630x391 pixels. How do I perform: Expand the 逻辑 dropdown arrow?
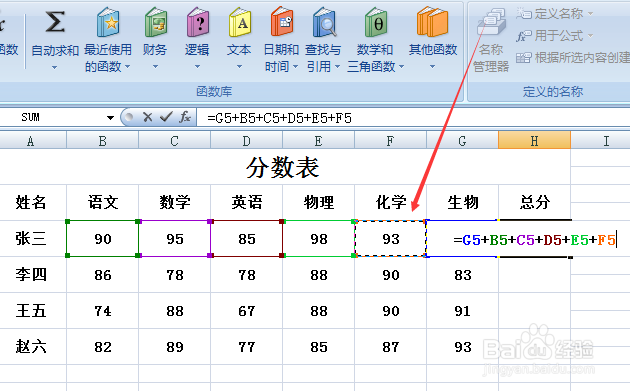[x=197, y=67]
